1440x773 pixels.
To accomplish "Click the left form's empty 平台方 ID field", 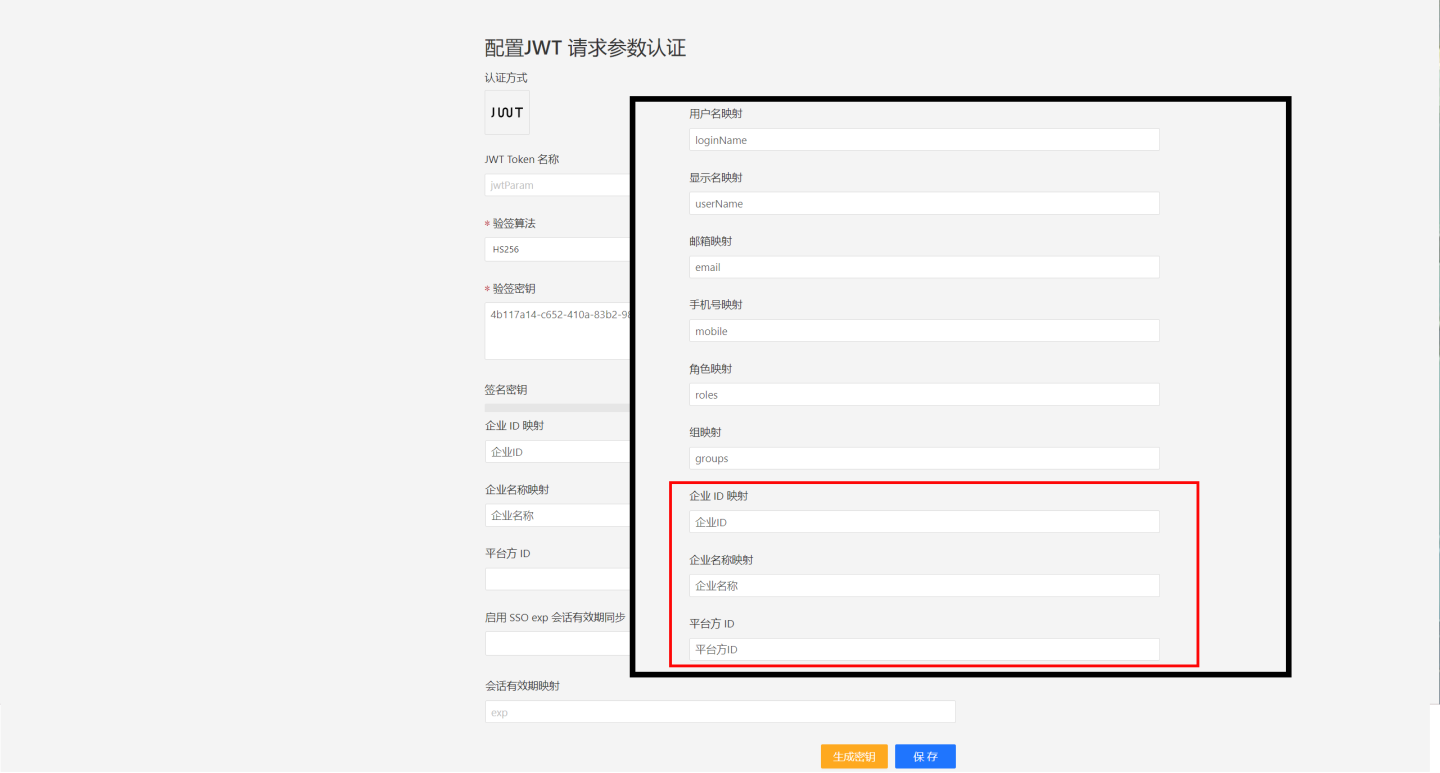I will coord(557,579).
